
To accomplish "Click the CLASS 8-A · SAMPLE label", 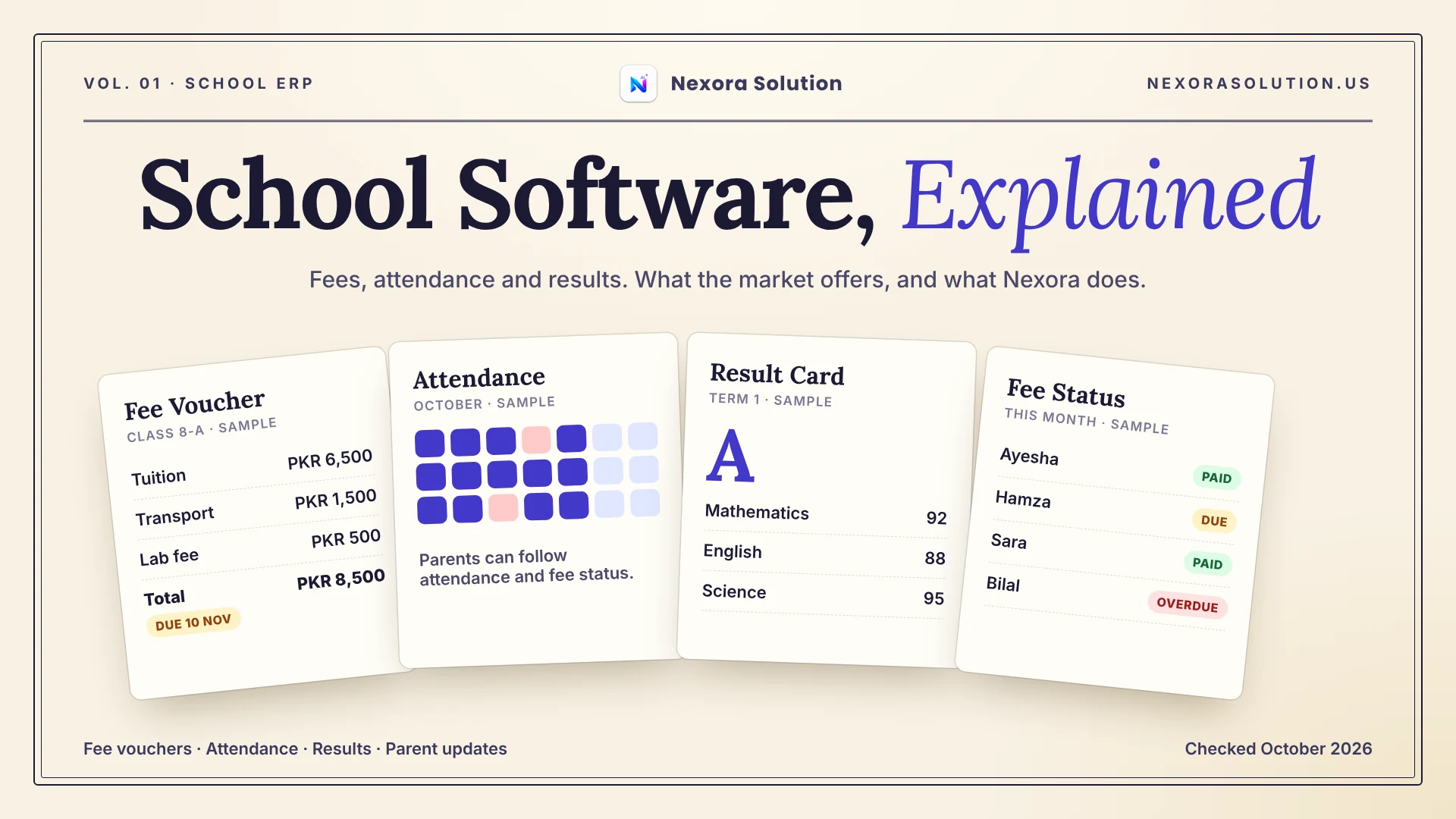I will 202,430.
